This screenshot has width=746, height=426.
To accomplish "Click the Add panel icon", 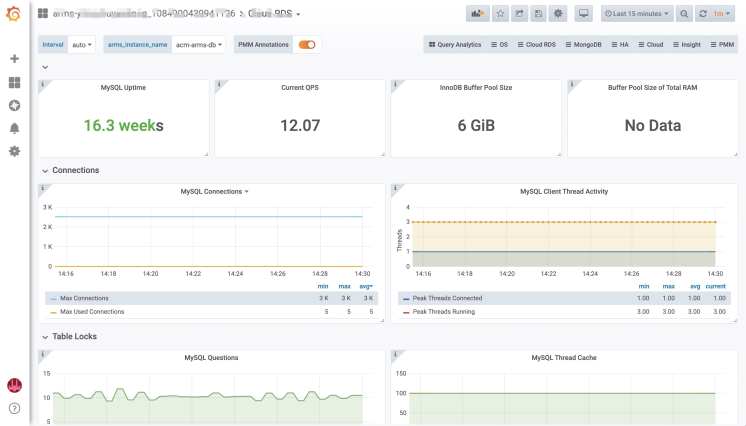I will point(478,14).
